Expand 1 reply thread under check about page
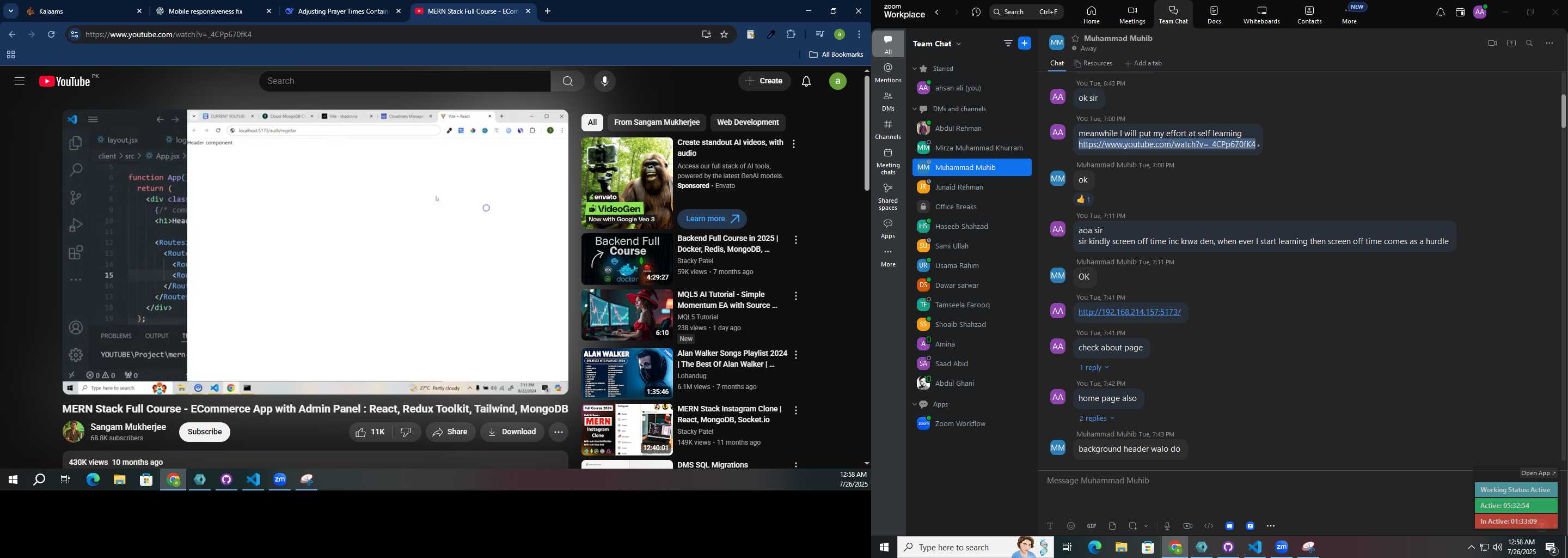1568x558 pixels. [x=1094, y=368]
